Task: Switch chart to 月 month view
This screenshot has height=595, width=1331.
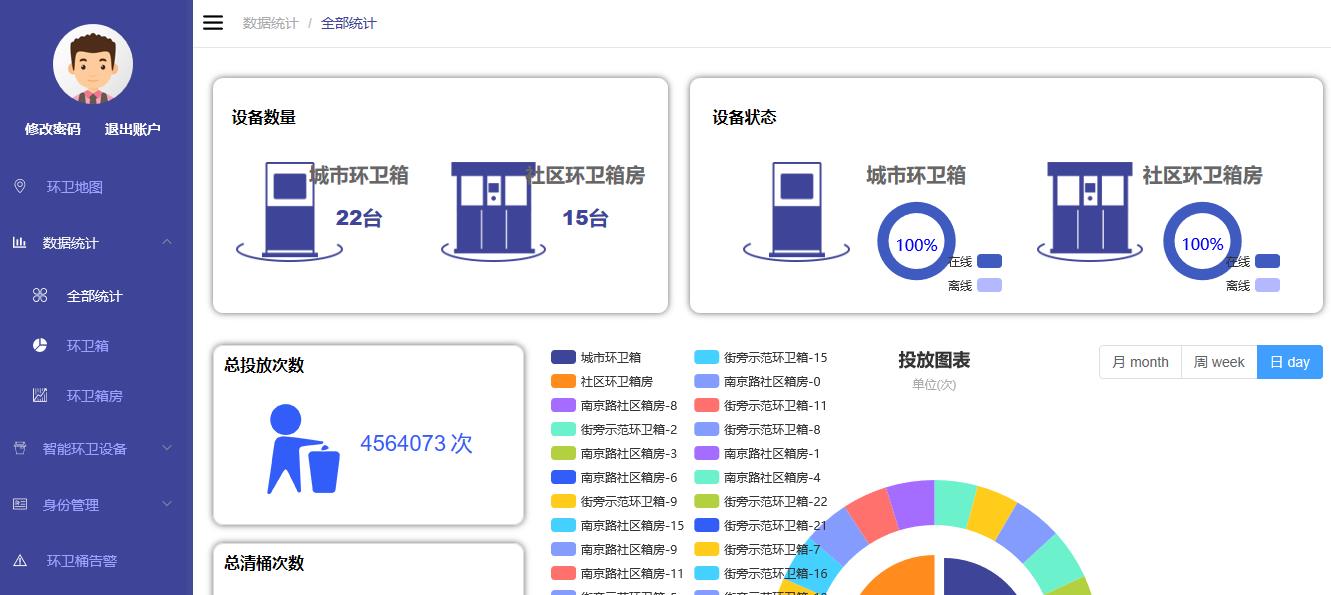Action: click(x=1140, y=362)
